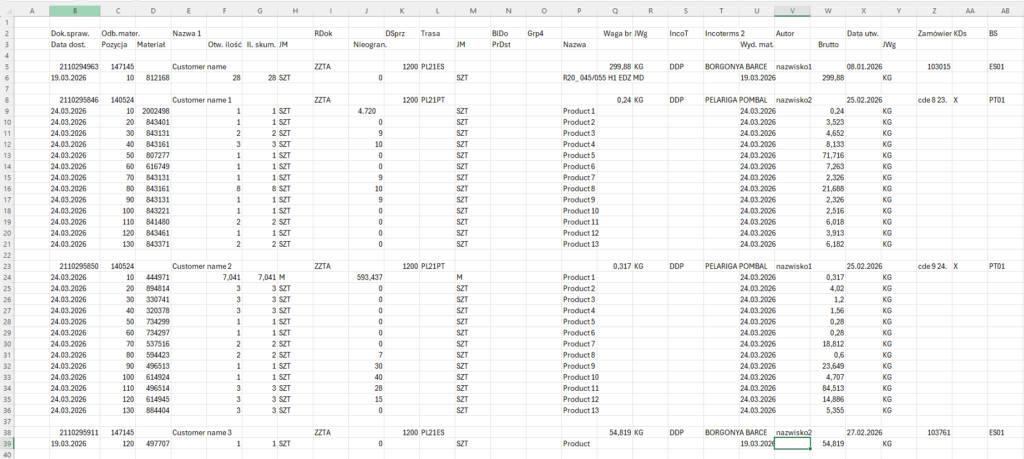This screenshot has height=459, width=1024.
Task: Click the 'Il. skum.' header cell
Action: pyautogui.click(x=259, y=44)
